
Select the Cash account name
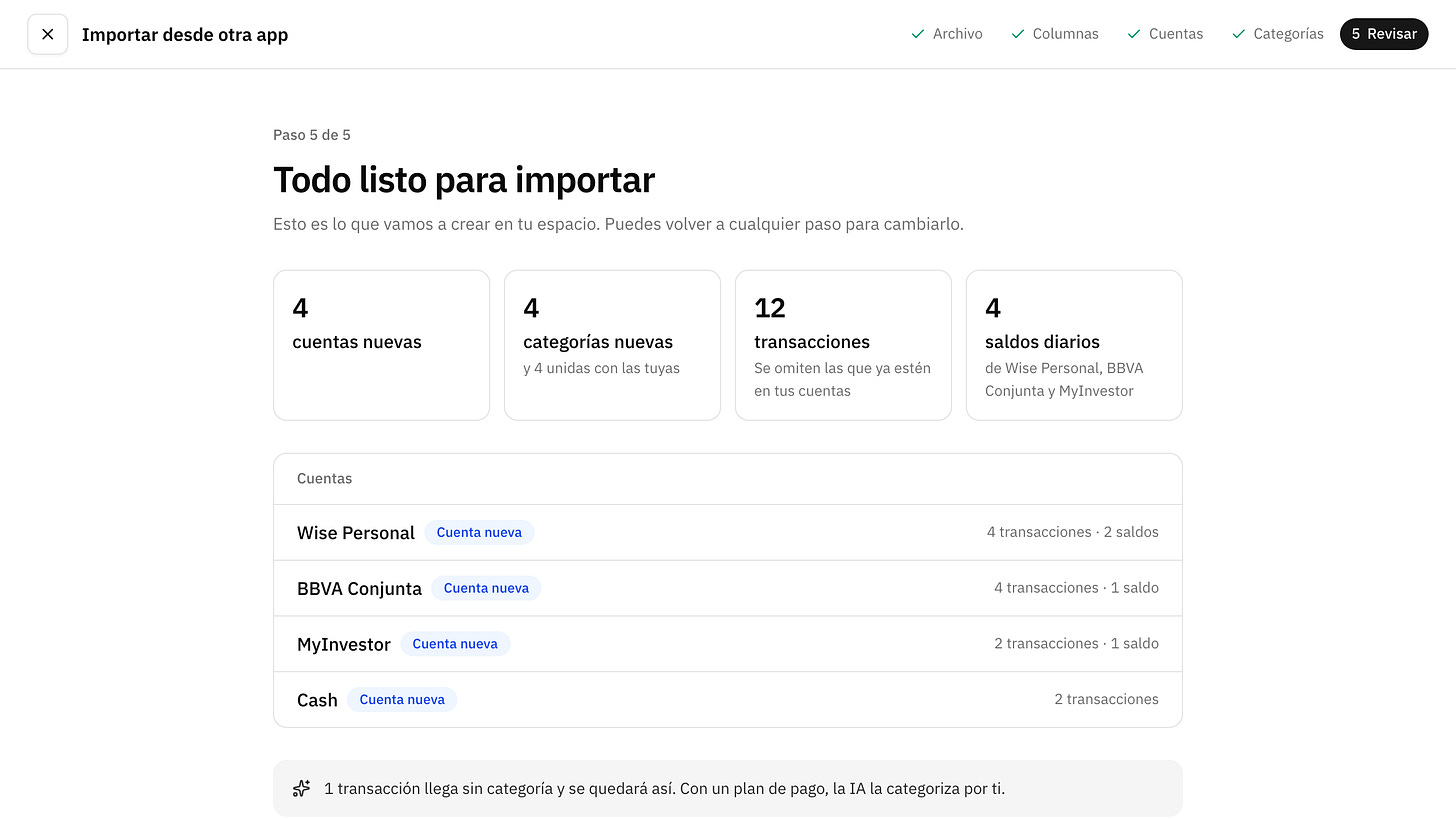[x=317, y=700]
